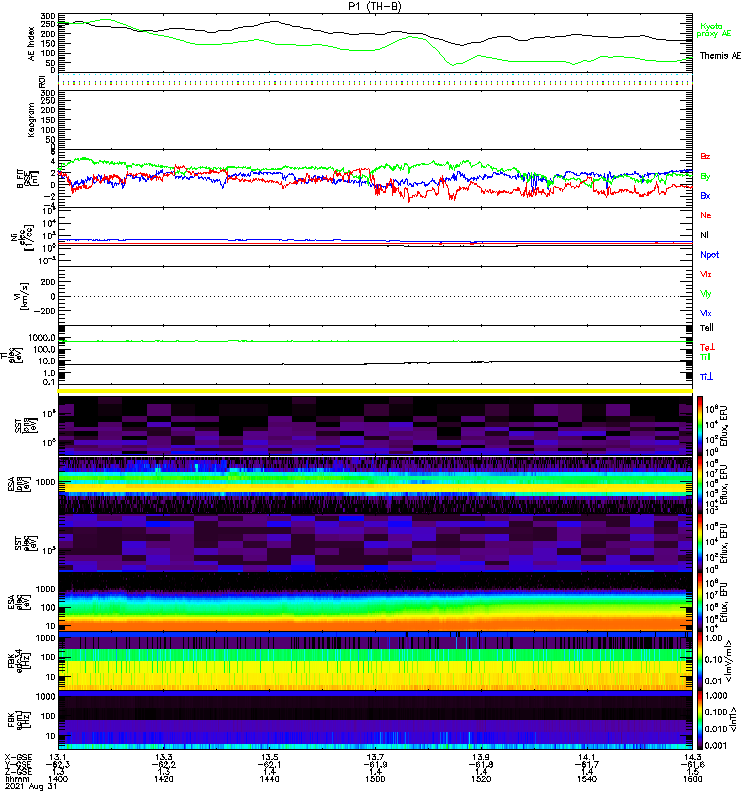Click the "13.5" X-GSE position value
This screenshot has width=750, height=800.
pos(269,757)
